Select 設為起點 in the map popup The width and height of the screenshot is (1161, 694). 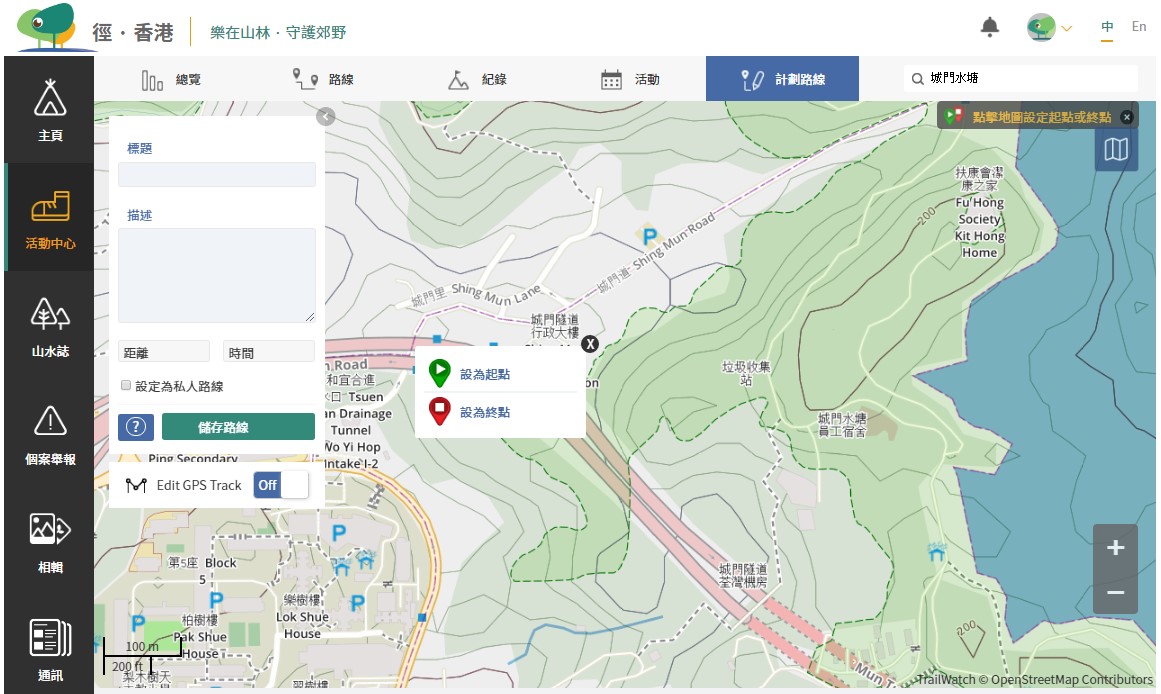click(x=484, y=374)
